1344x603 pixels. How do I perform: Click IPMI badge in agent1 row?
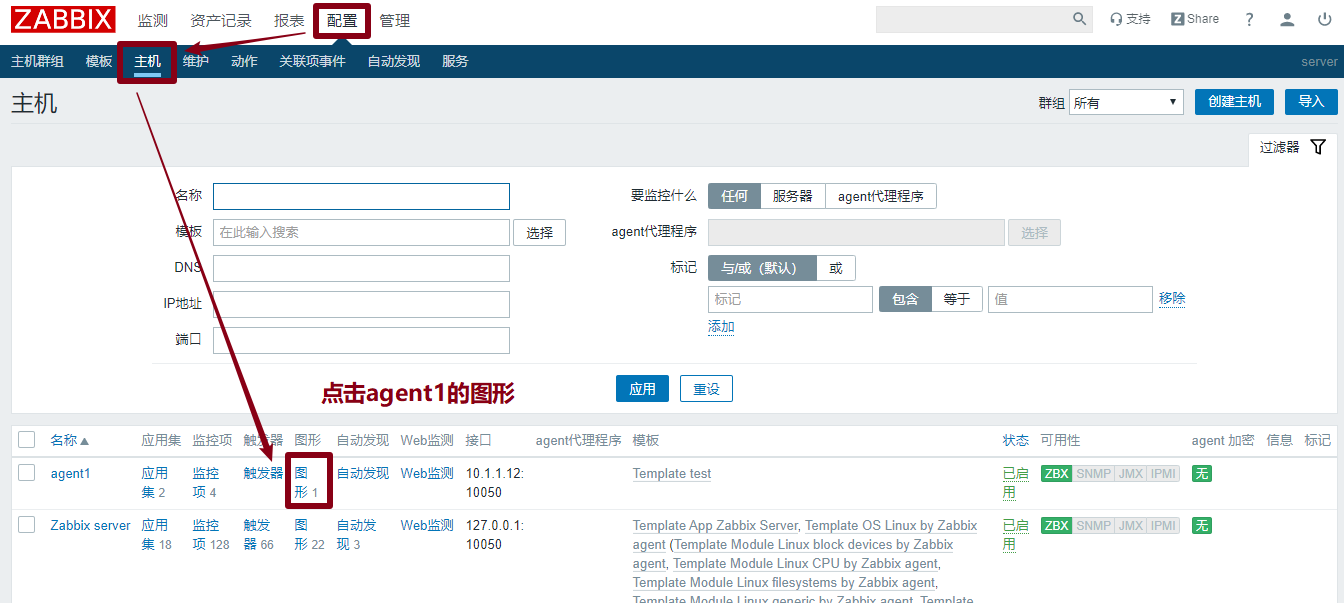[1163, 473]
